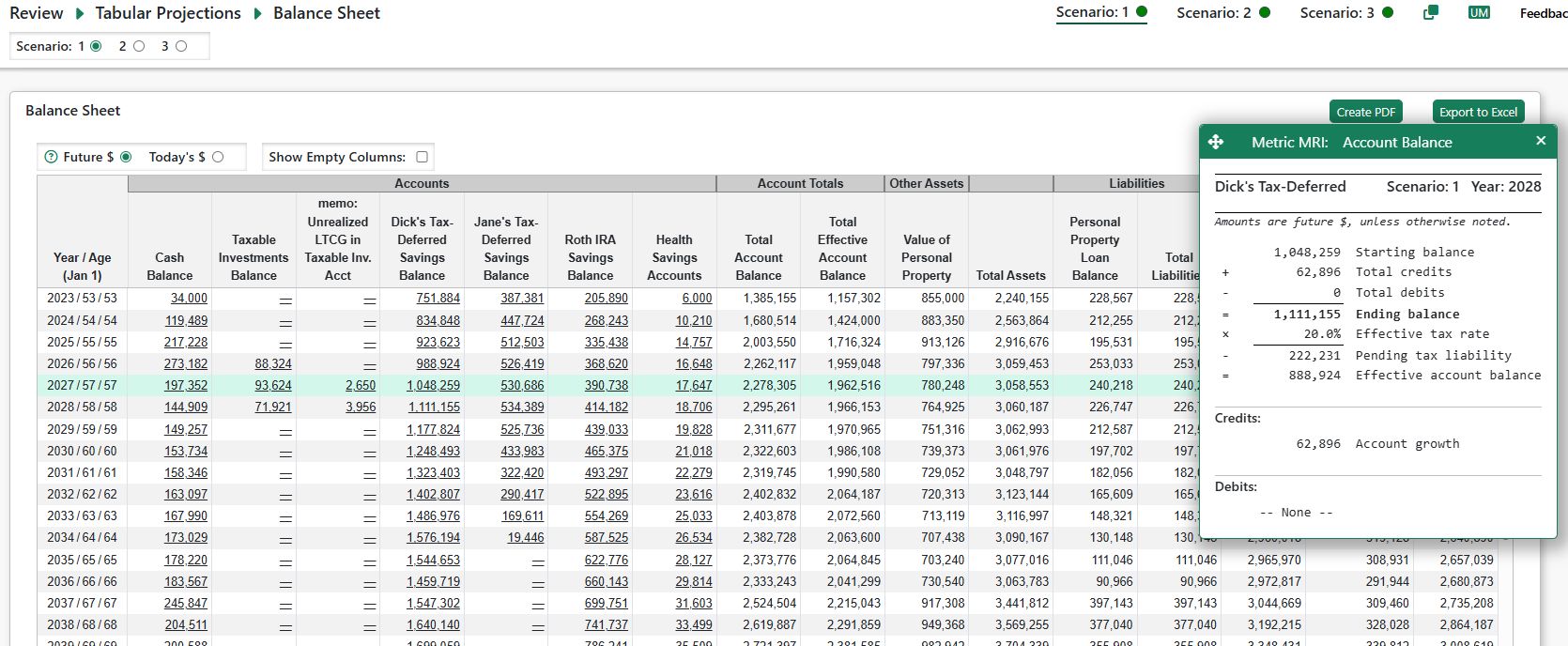Go to Review breadcrumb

36,13
